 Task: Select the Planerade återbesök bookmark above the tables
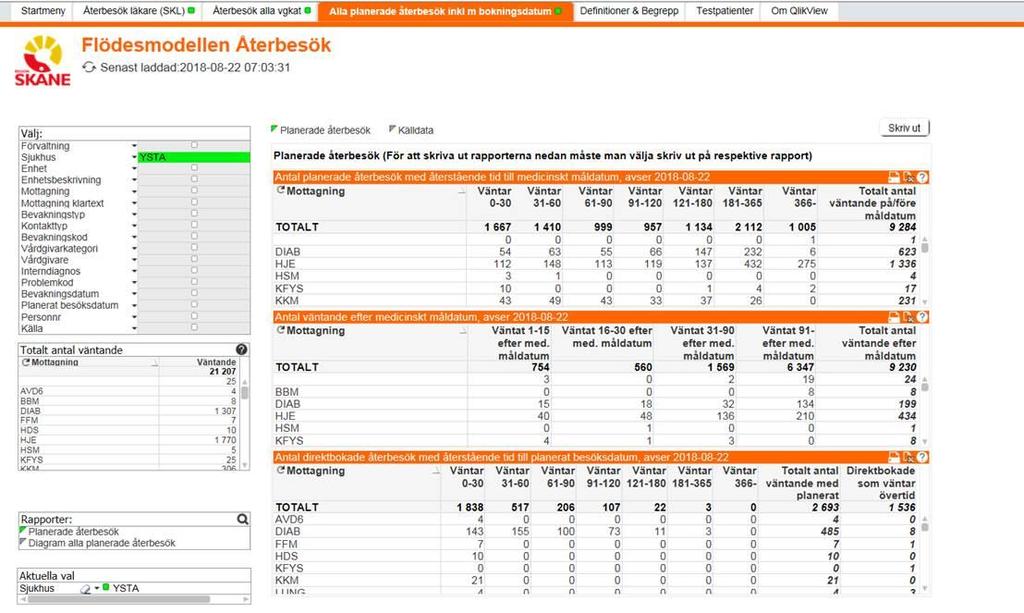(x=325, y=130)
